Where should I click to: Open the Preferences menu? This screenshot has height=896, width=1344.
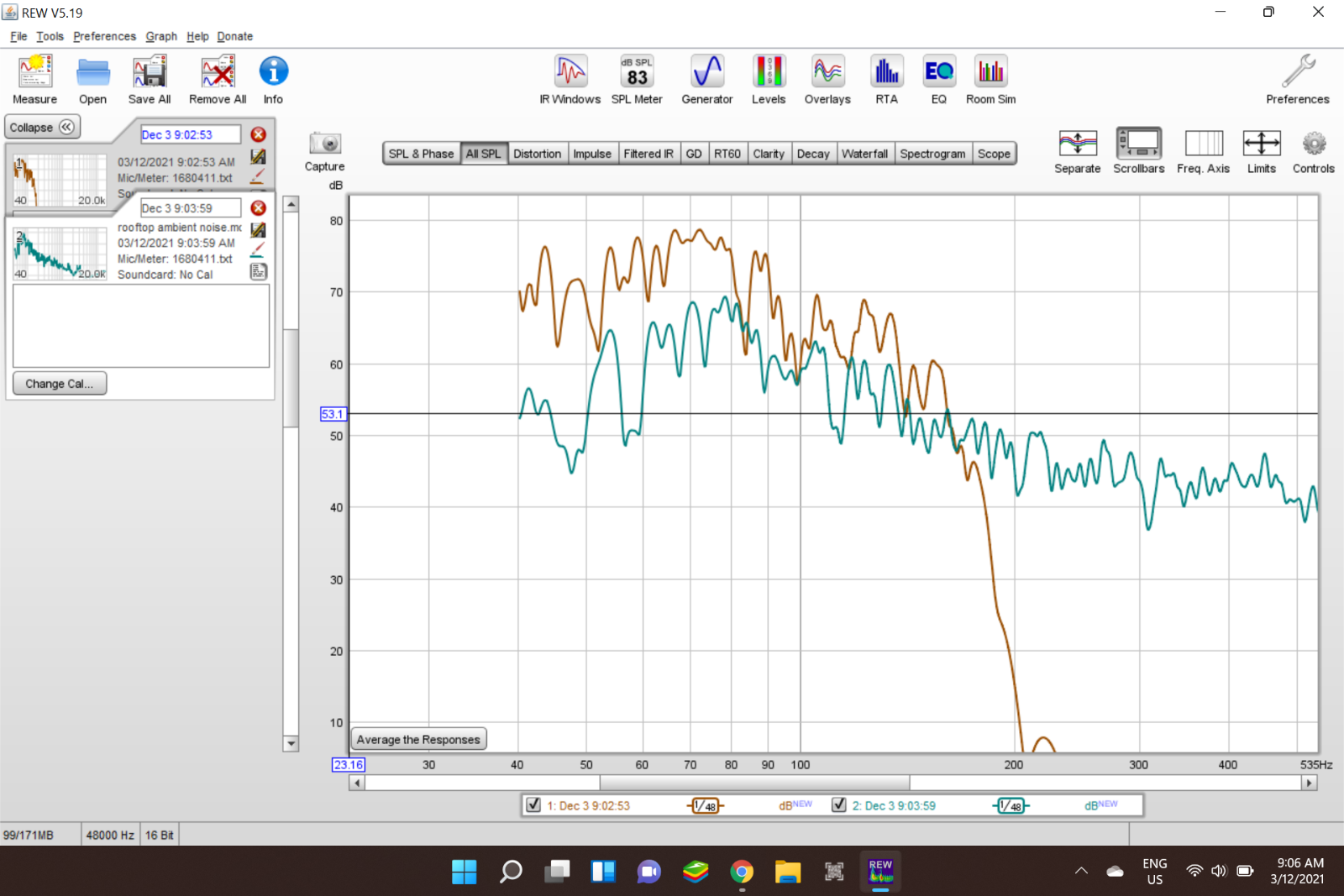click(104, 36)
